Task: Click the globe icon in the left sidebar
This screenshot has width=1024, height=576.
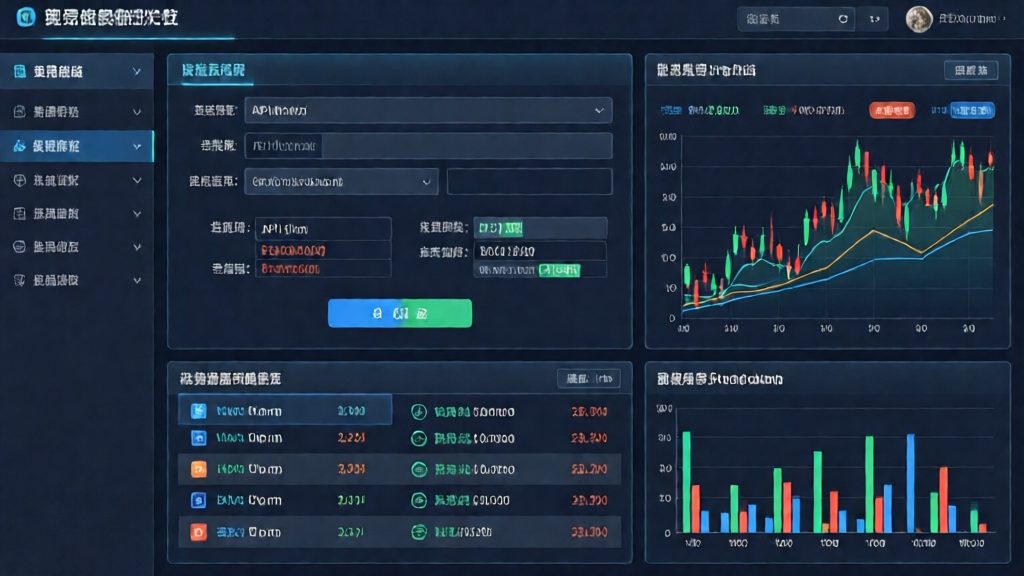Action: click(x=20, y=180)
